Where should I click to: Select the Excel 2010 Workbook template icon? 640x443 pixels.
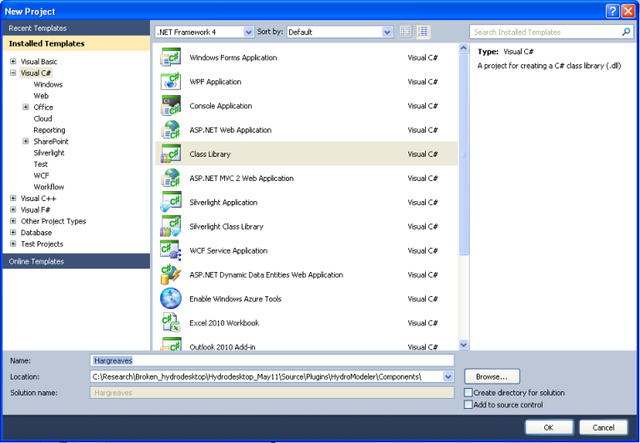tap(171, 323)
